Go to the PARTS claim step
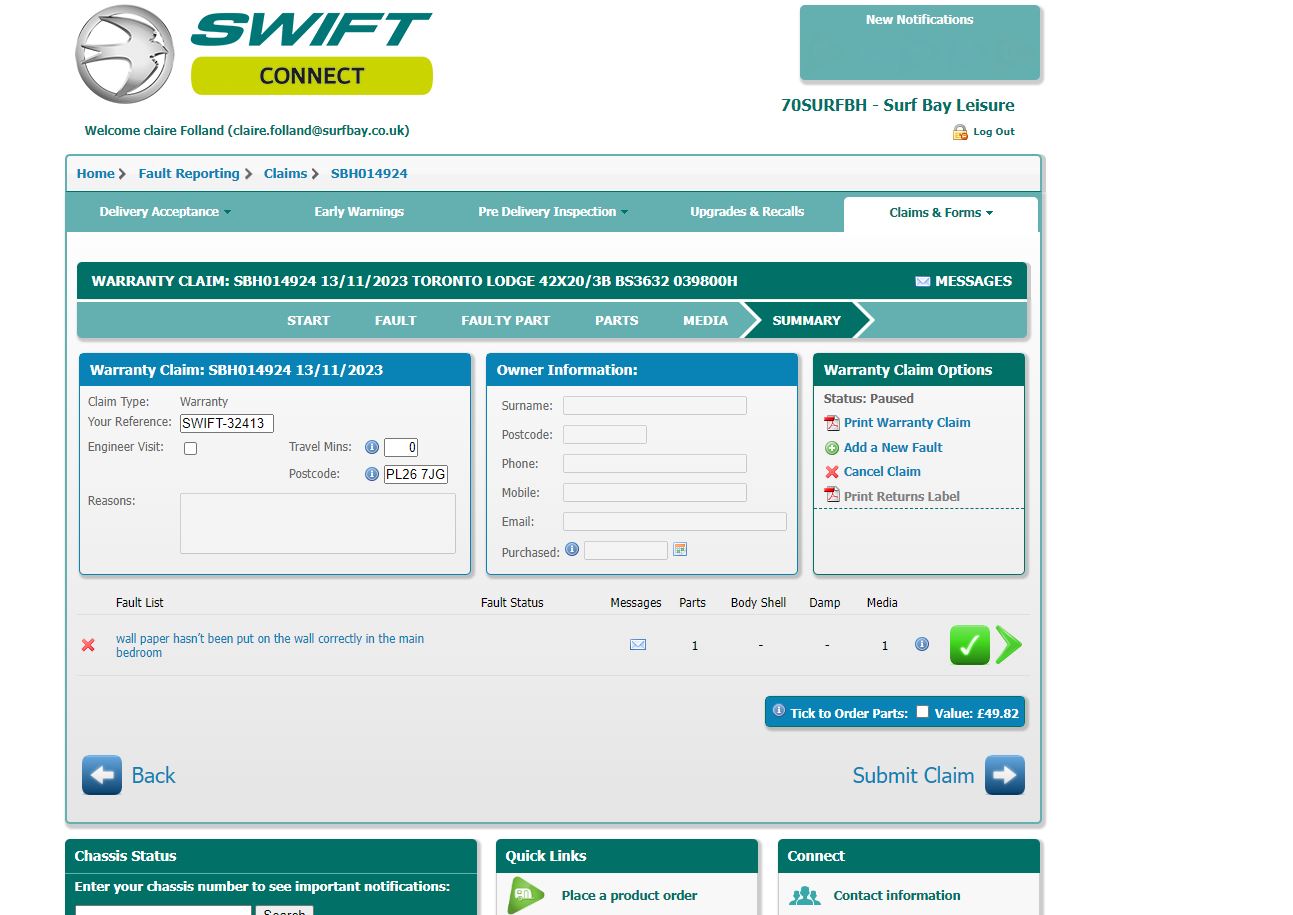This screenshot has height=915, width=1293. click(617, 321)
